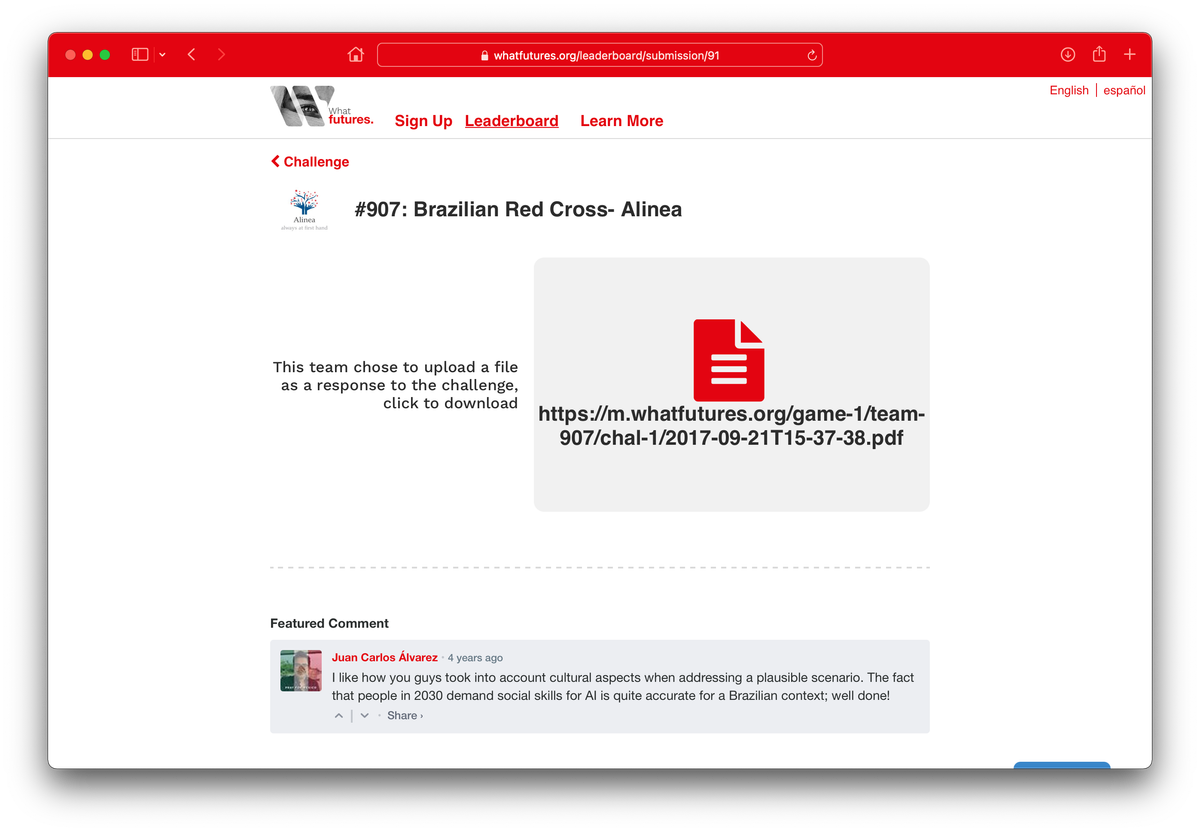This screenshot has height=832, width=1200.
Task: Click the 'This team chose to upload a file' text
Action: [396, 385]
